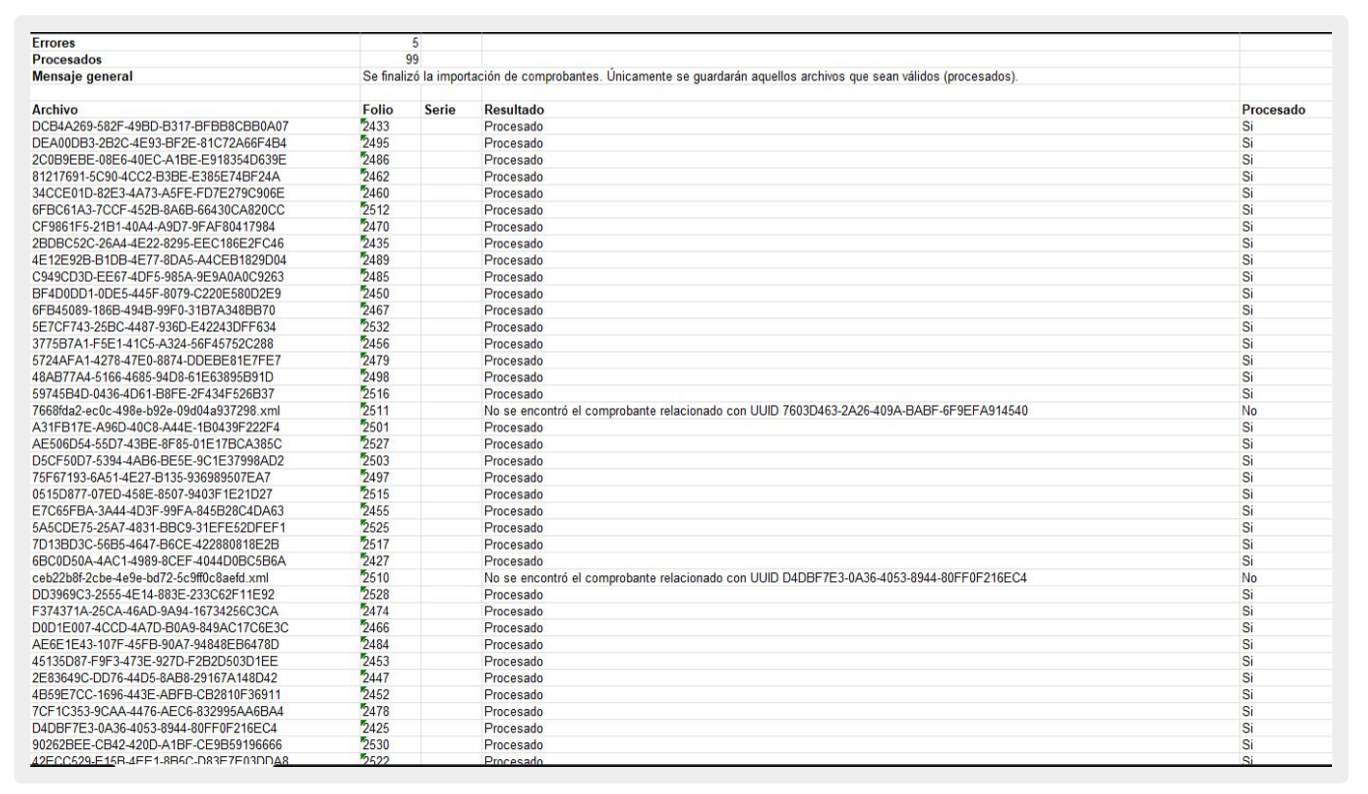Click the "Se finalizó la importación" message cell
This screenshot has width=1368, height=794.
[x=690, y=77]
